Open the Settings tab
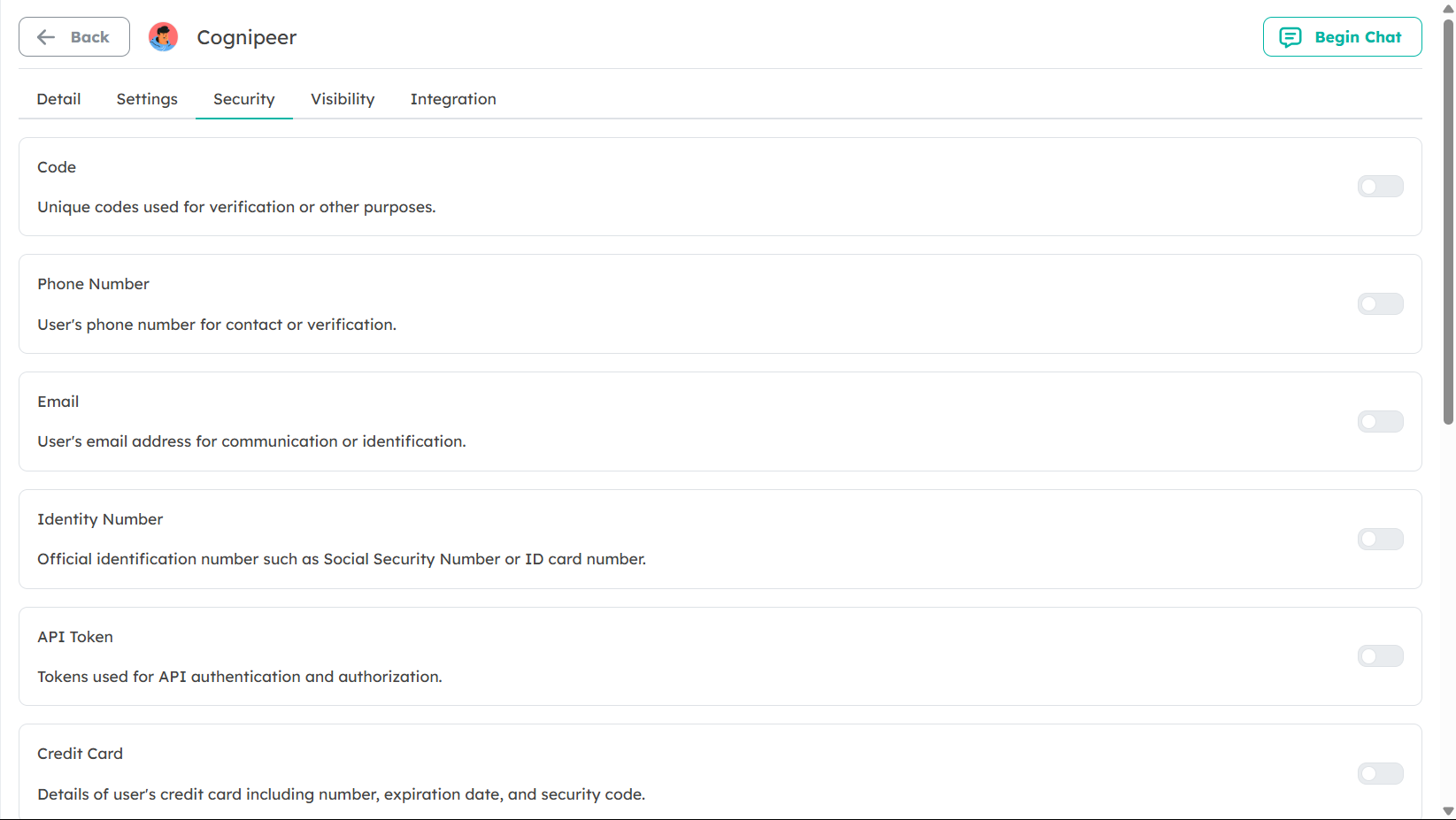1456x820 pixels. 147,99
